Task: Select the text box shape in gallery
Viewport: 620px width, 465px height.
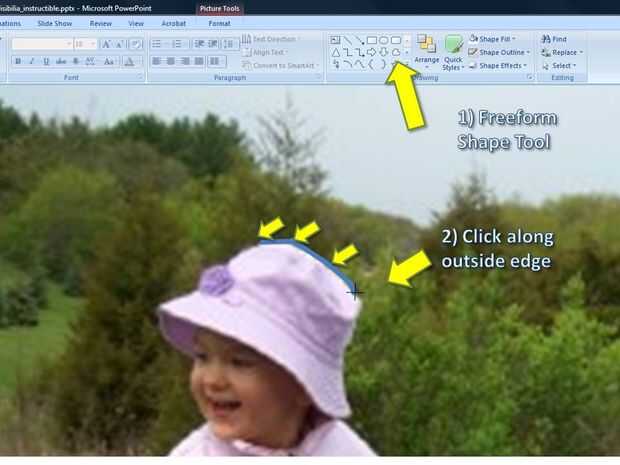Action: tap(335, 40)
